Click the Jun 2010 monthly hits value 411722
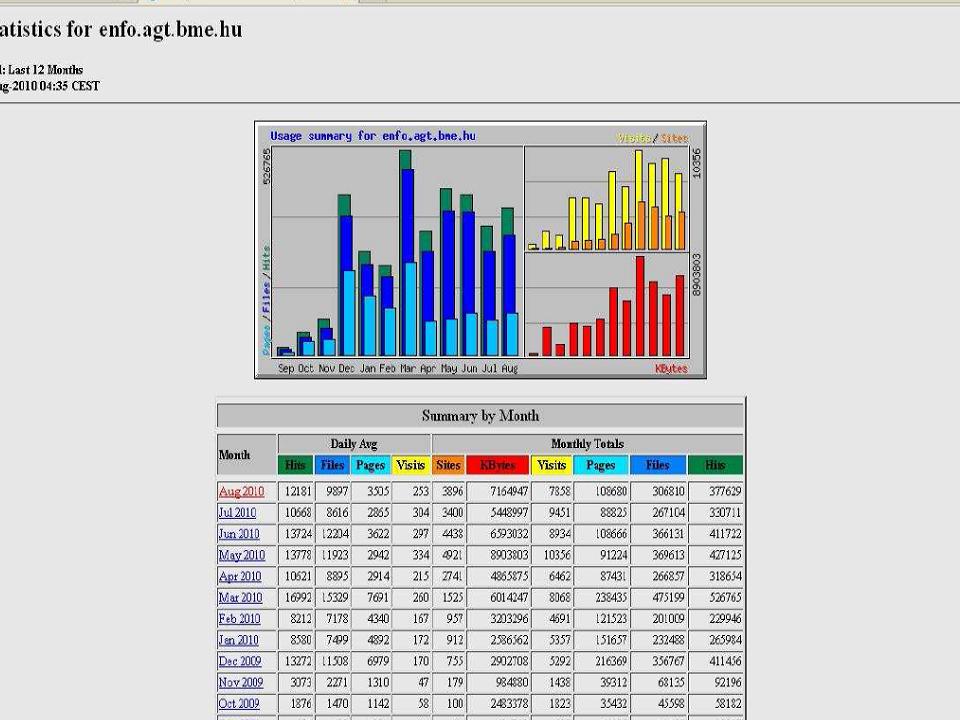 tap(725, 534)
